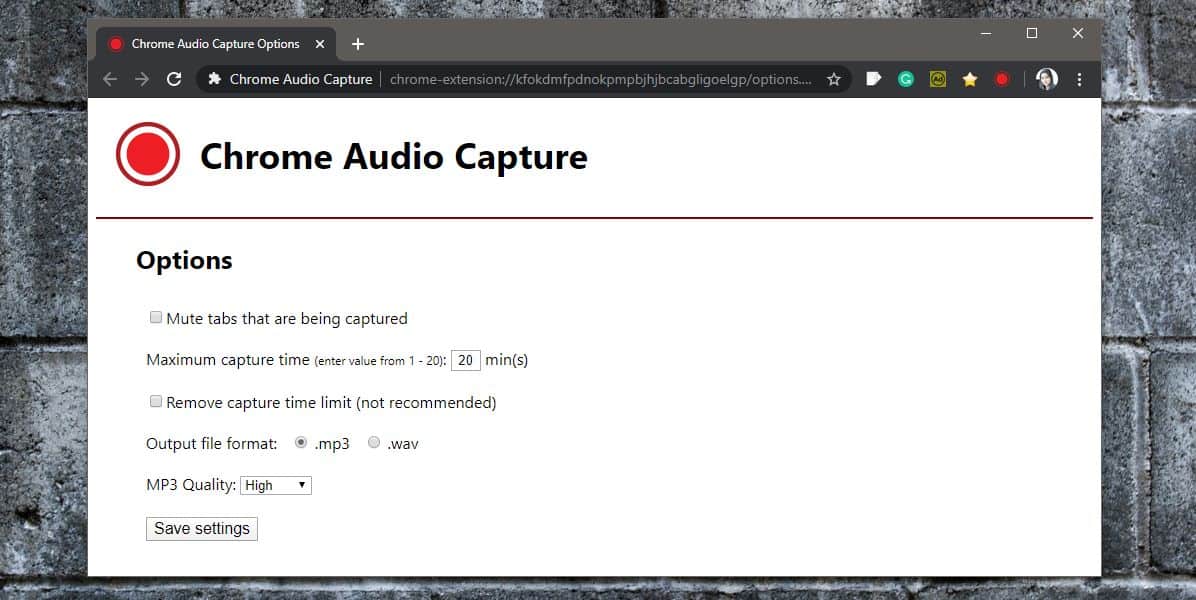The height and width of the screenshot is (600, 1196).
Task: Minimize the Chrome window
Action: 986,34
